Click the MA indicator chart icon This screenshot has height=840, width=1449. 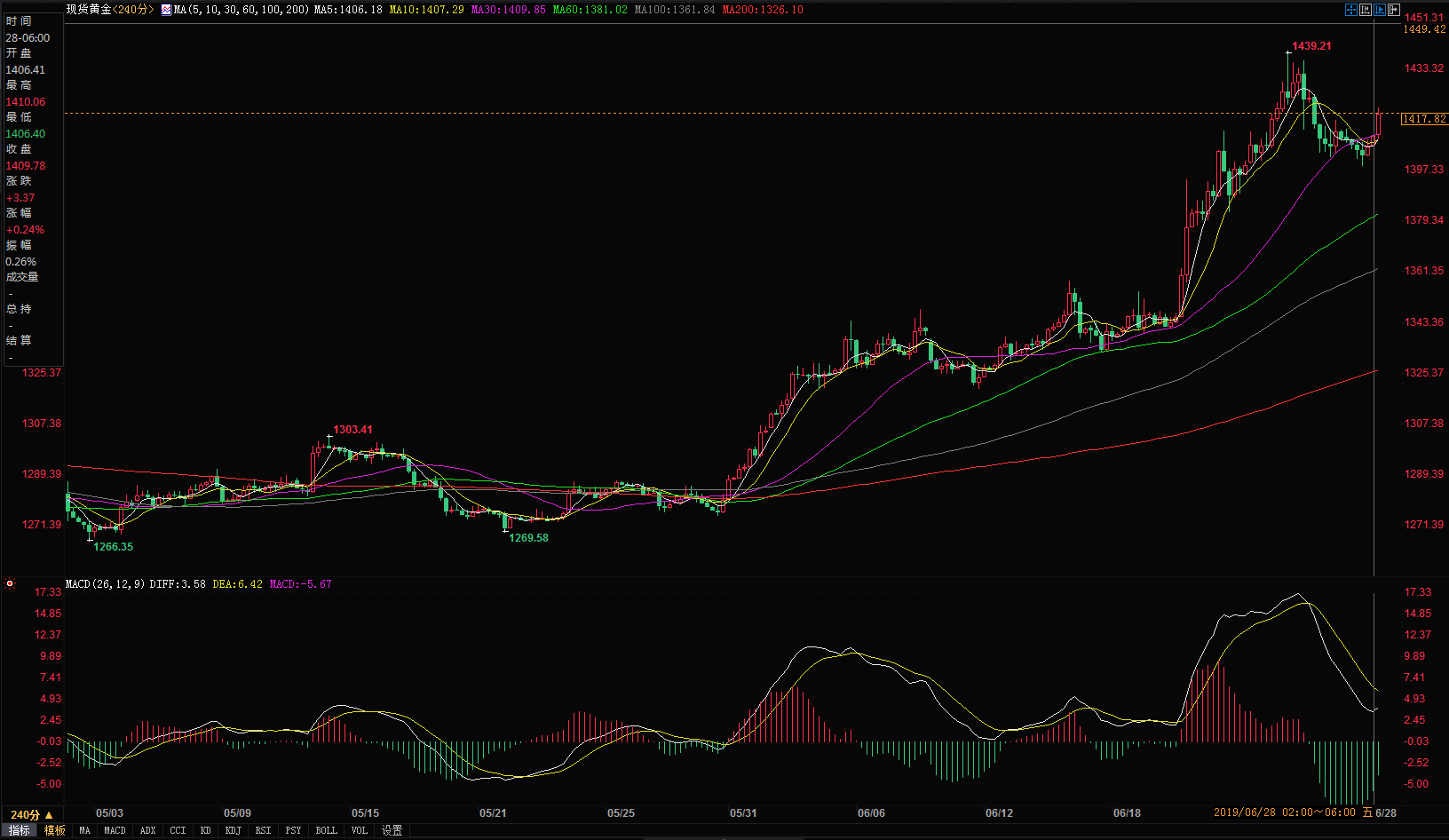(166, 10)
